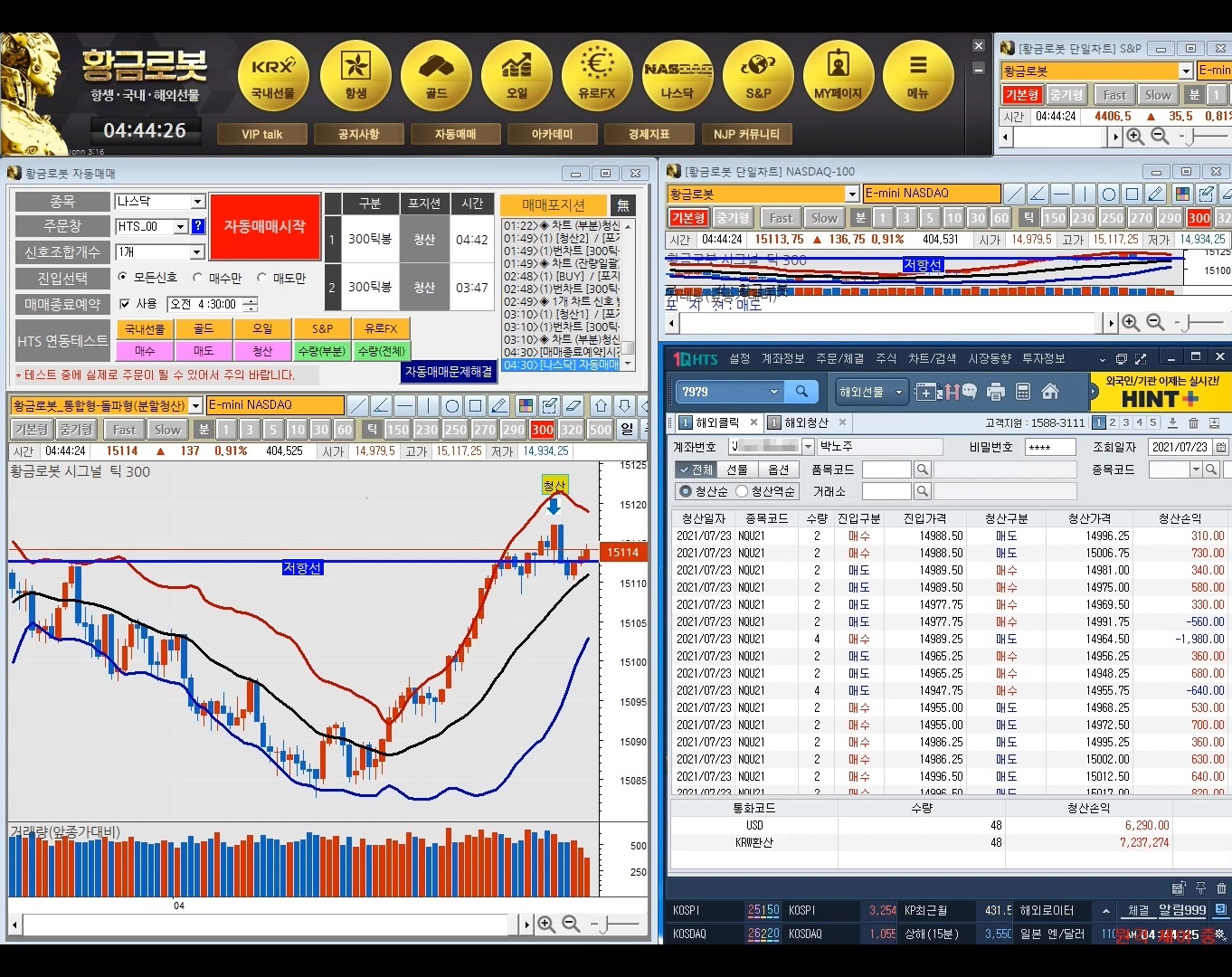
Task: Open the 오일 gold button
Action: (x=516, y=76)
